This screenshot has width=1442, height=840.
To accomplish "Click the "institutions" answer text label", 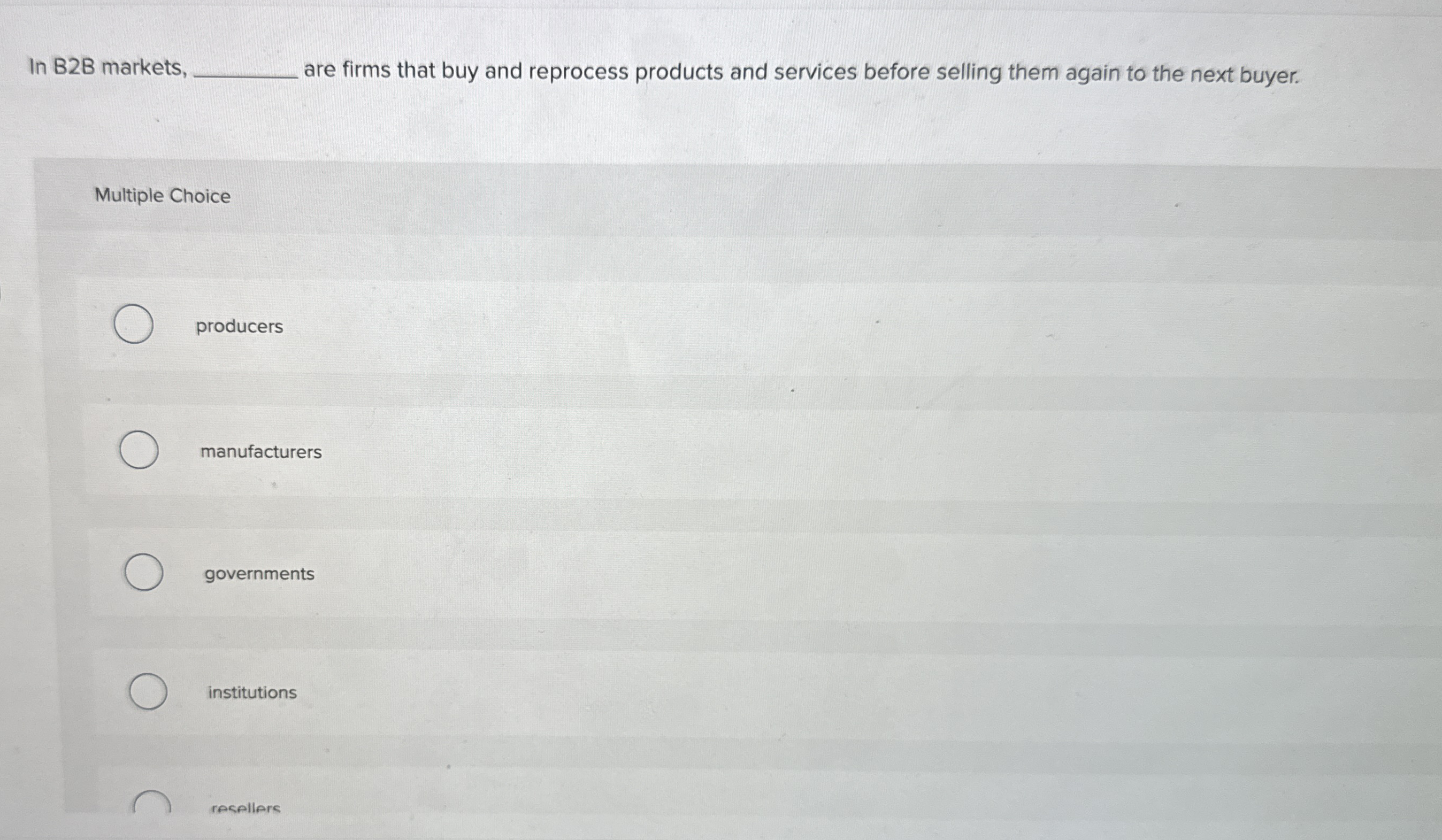I will tap(252, 692).
